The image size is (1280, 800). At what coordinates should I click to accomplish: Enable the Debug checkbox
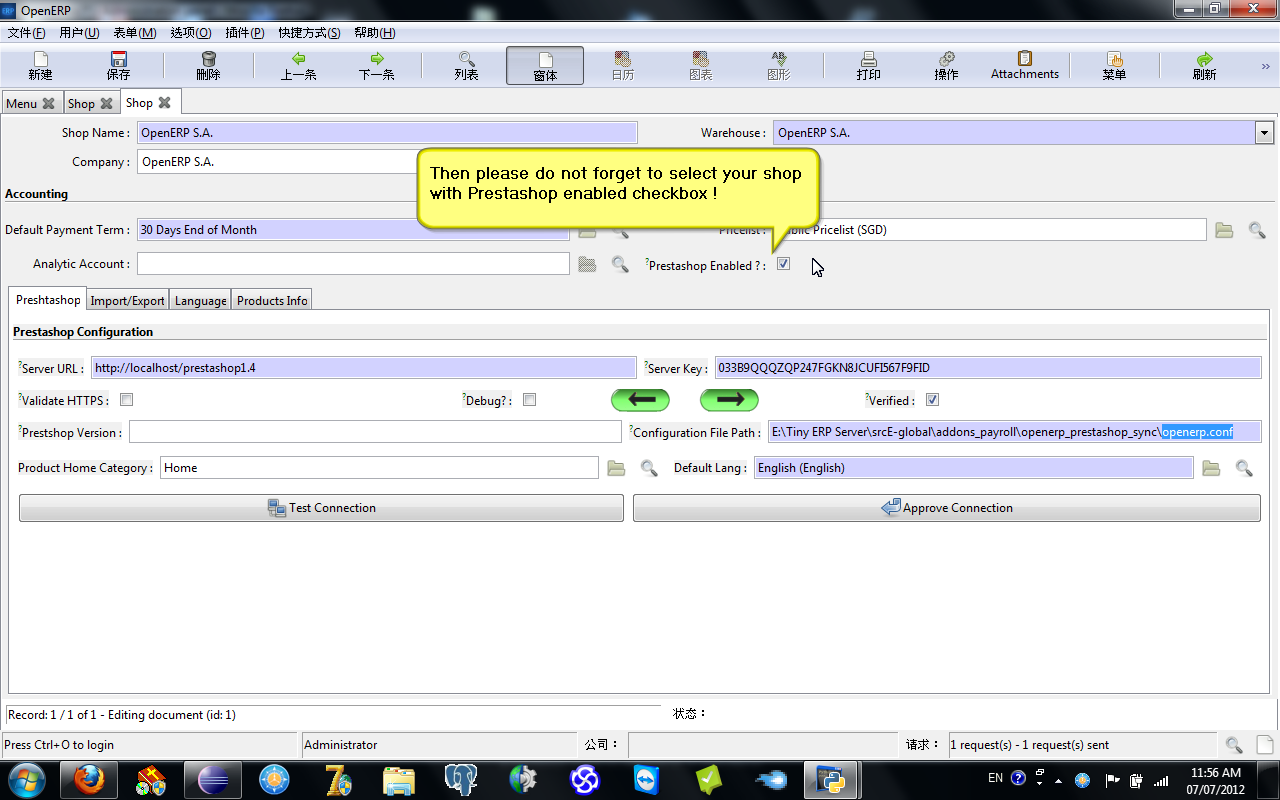click(529, 400)
